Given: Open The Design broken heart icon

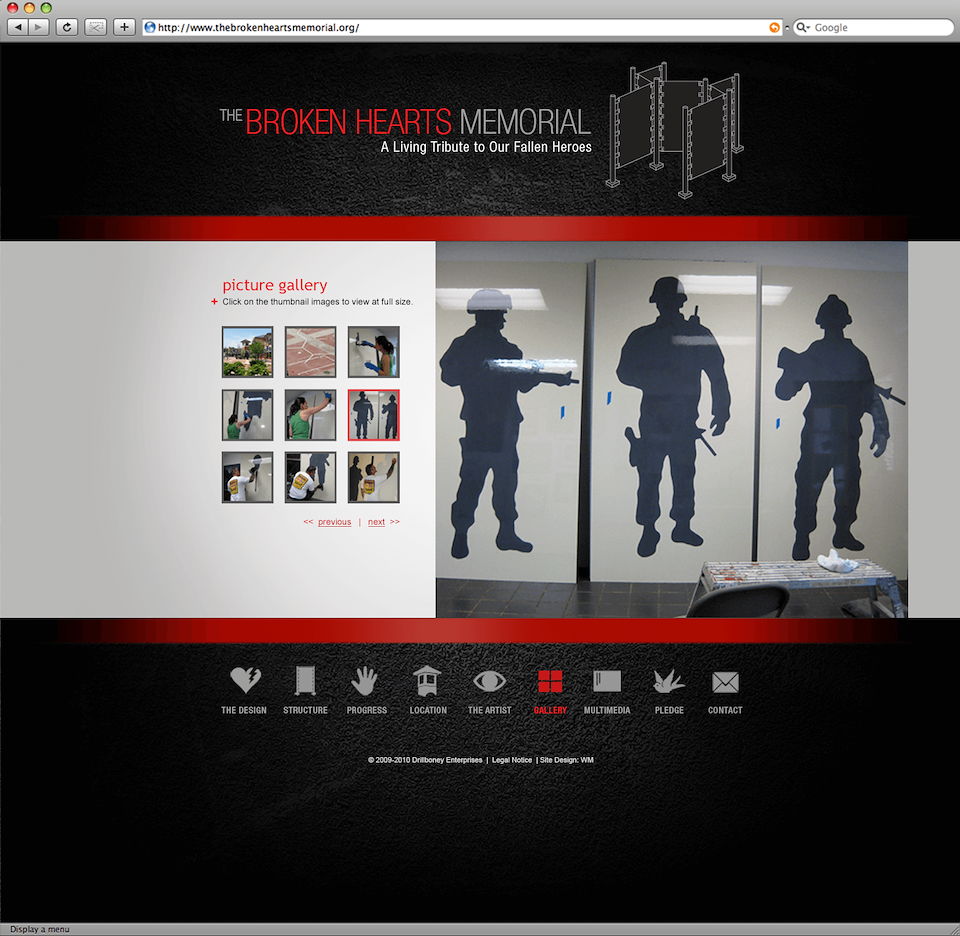Looking at the screenshot, I should [x=245, y=681].
